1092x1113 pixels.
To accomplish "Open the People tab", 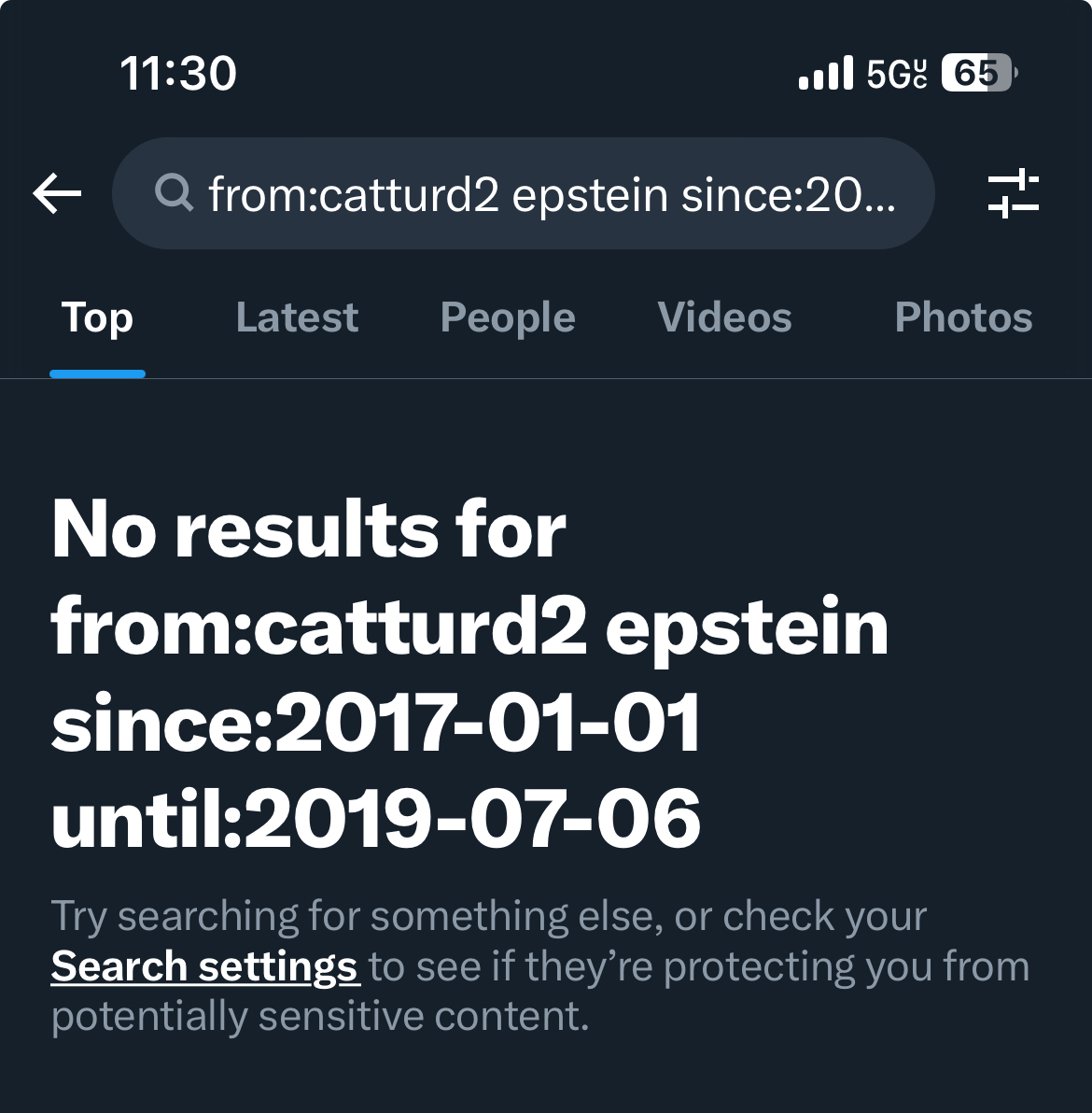I will pyautogui.click(x=508, y=317).
